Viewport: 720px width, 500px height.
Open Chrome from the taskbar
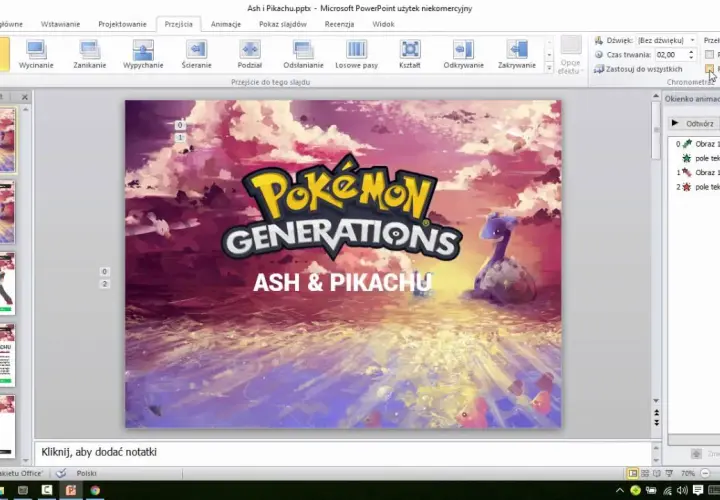(x=95, y=490)
